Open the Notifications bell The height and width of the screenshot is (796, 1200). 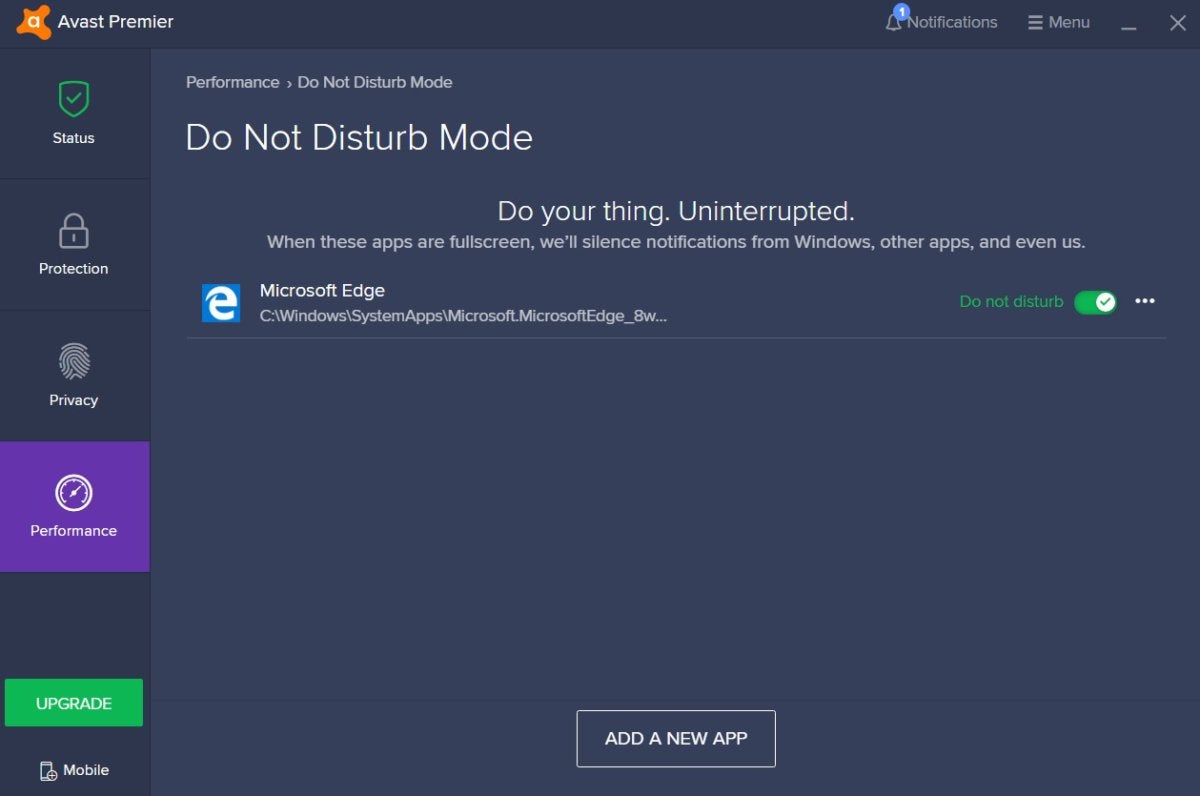point(941,22)
